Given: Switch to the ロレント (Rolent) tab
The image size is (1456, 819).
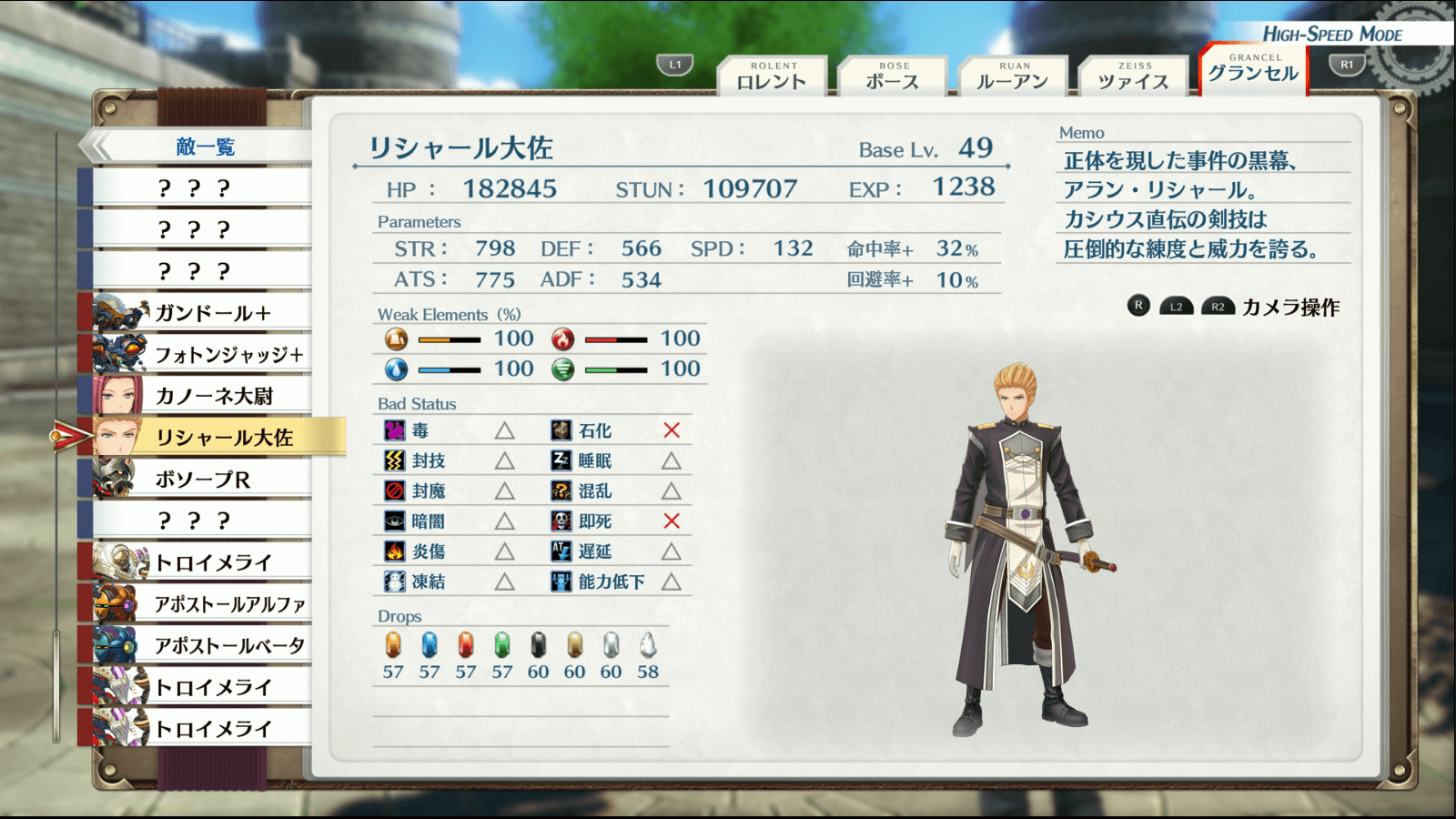Looking at the screenshot, I should [772, 76].
